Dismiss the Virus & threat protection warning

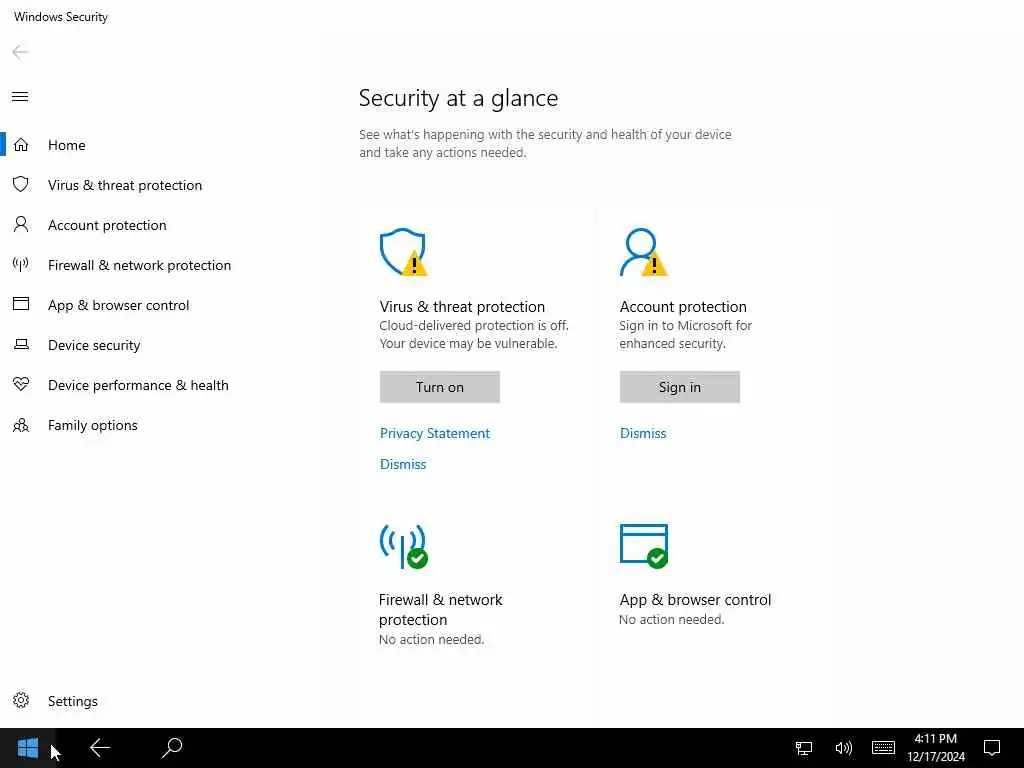tap(403, 464)
